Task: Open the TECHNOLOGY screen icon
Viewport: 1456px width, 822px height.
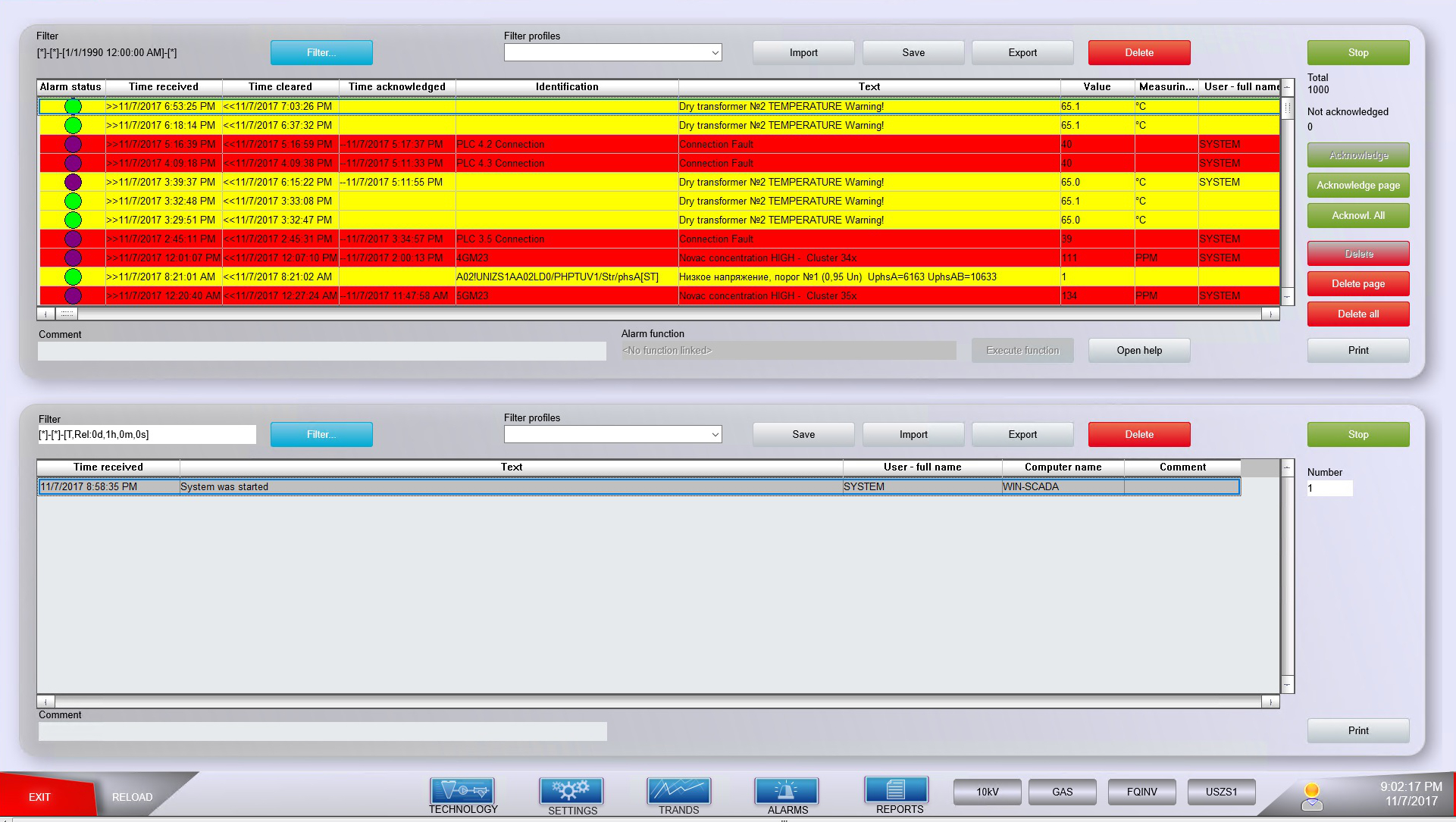Action: tap(462, 791)
